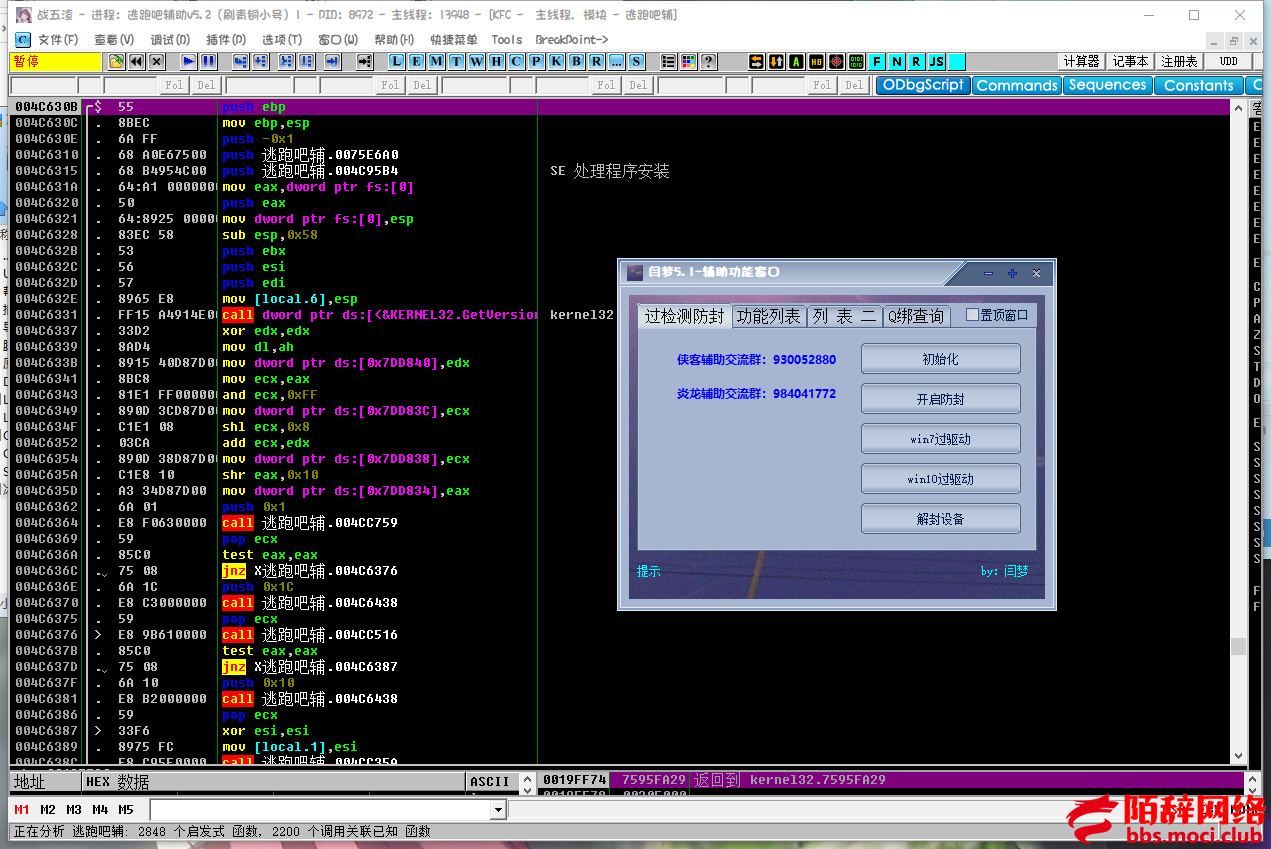
Task: Show Handles window (H icon)
Action: click(x=496, y=61)
